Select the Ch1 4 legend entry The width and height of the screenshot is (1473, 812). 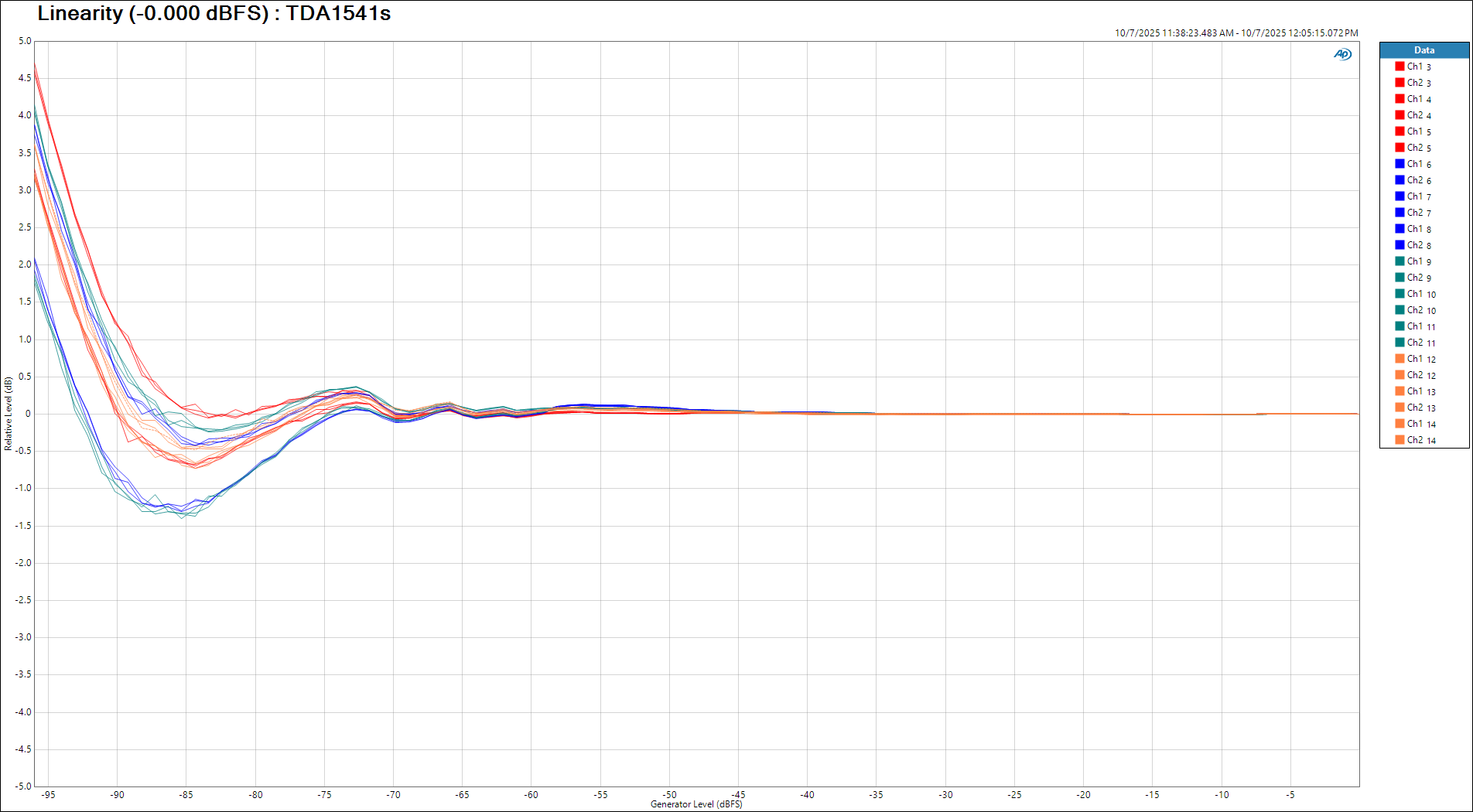[1419, 99]
